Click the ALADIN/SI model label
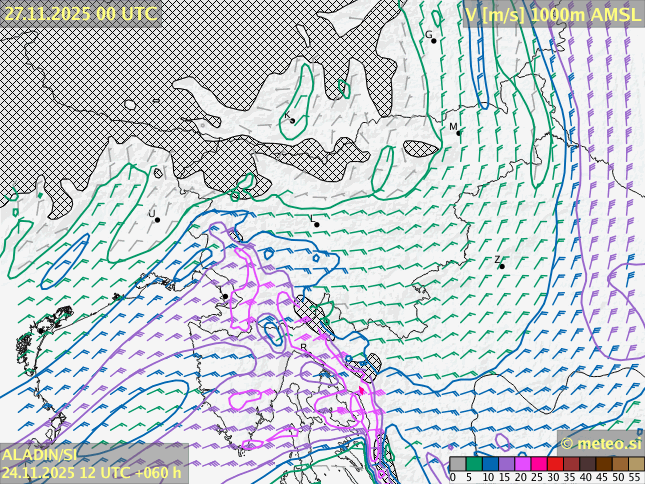Viewport: 645px width, 484px height. [40, 455]
